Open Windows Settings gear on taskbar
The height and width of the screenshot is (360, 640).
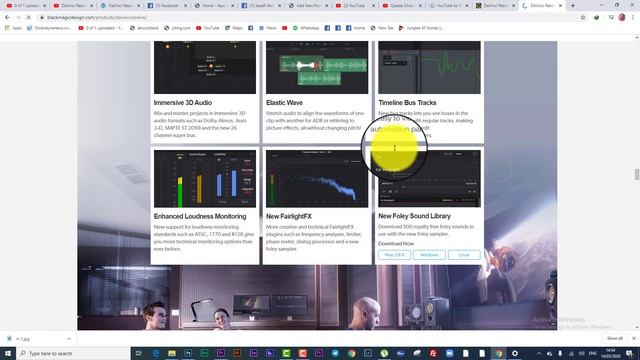515,353
